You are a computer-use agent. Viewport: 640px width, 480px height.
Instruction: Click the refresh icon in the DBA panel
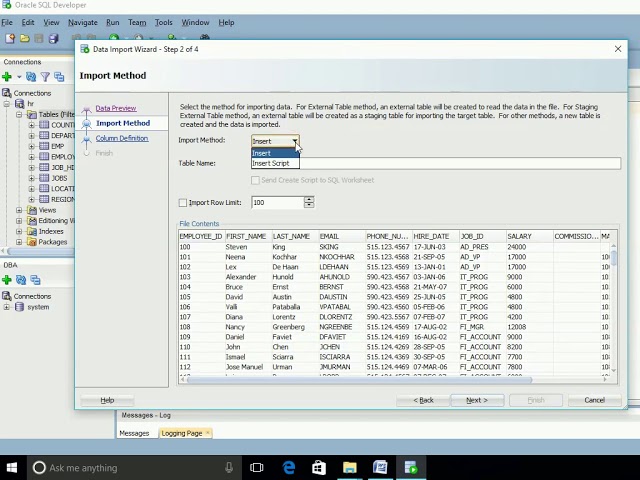click(x=21, y=280)
